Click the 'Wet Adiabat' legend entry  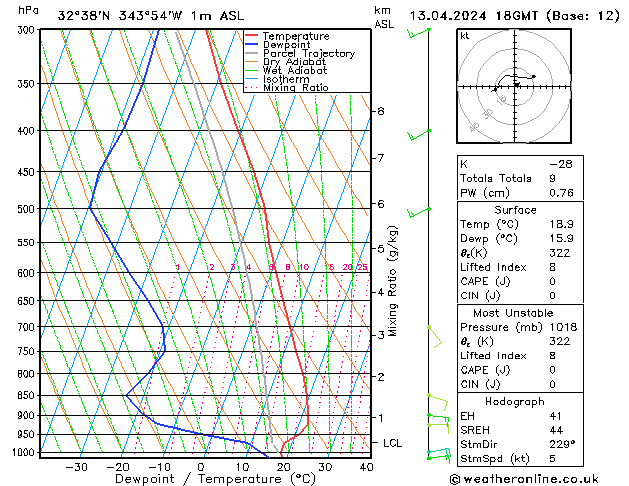295,70
